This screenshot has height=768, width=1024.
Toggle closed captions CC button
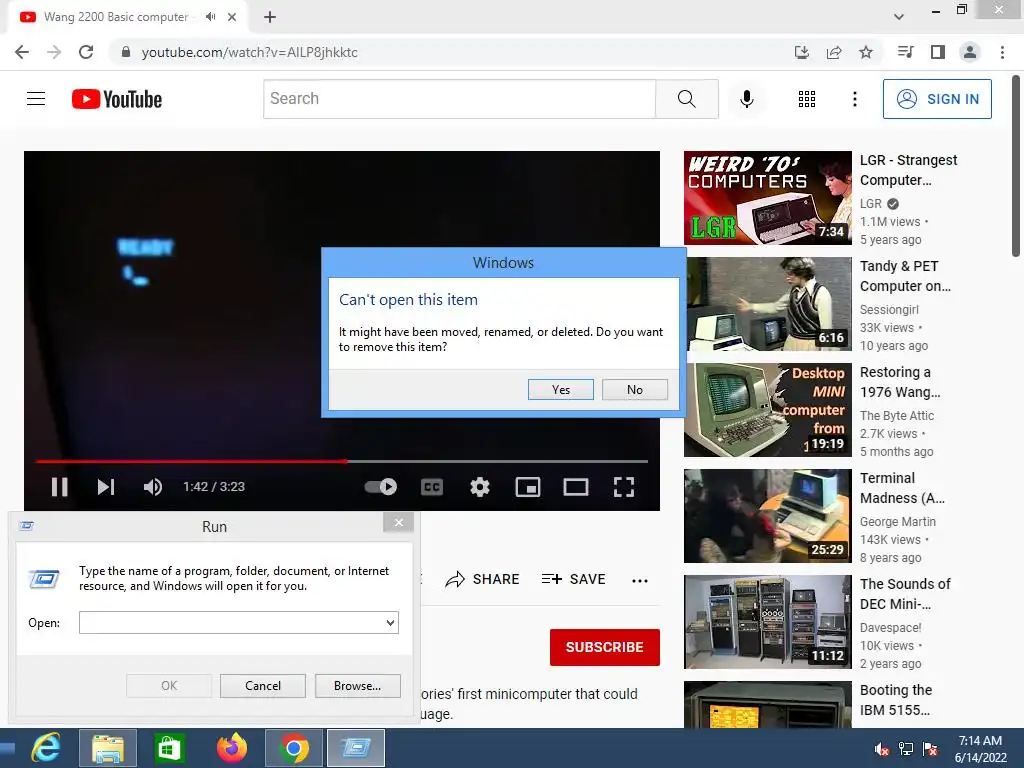(432, 487)
